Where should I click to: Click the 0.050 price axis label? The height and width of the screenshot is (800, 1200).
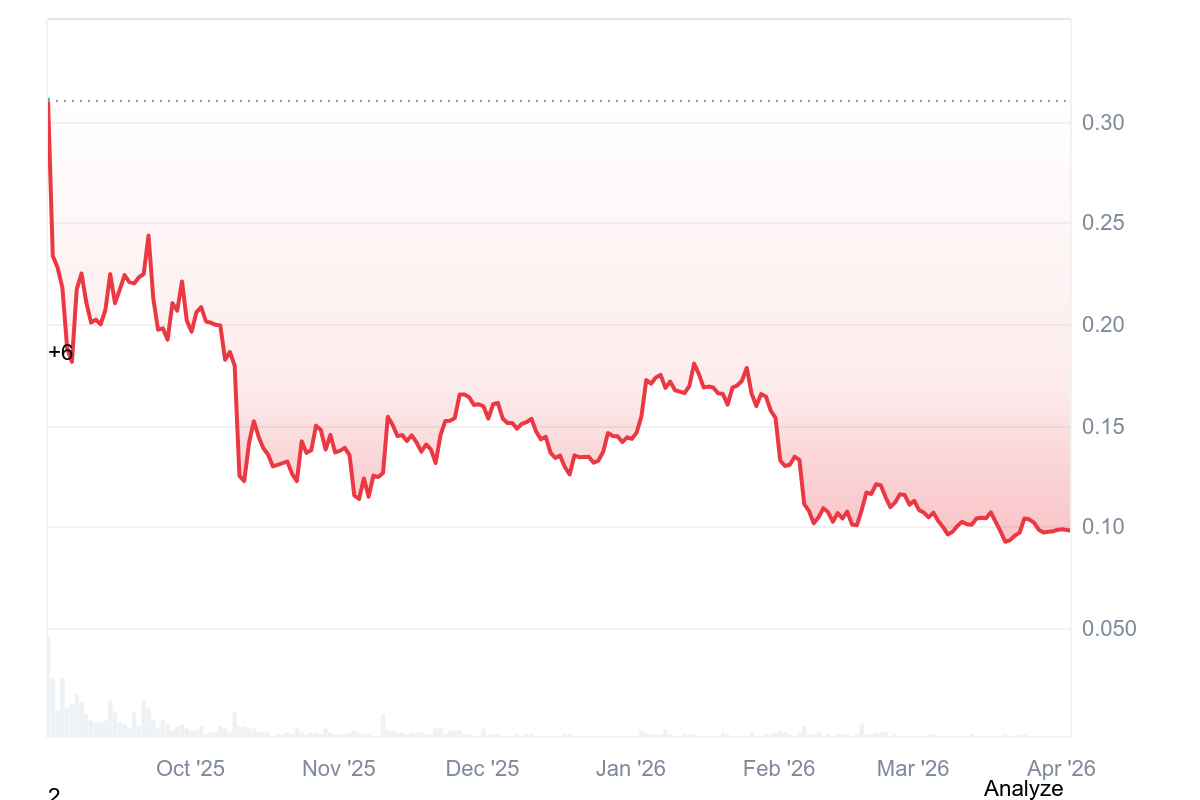(x=1108, y=628)
